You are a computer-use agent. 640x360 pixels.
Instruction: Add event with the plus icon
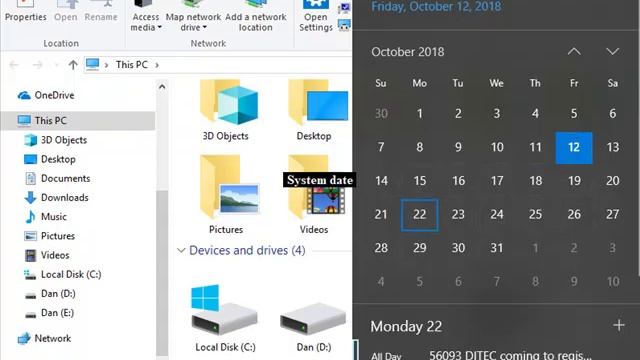click(x=619, y=325)
